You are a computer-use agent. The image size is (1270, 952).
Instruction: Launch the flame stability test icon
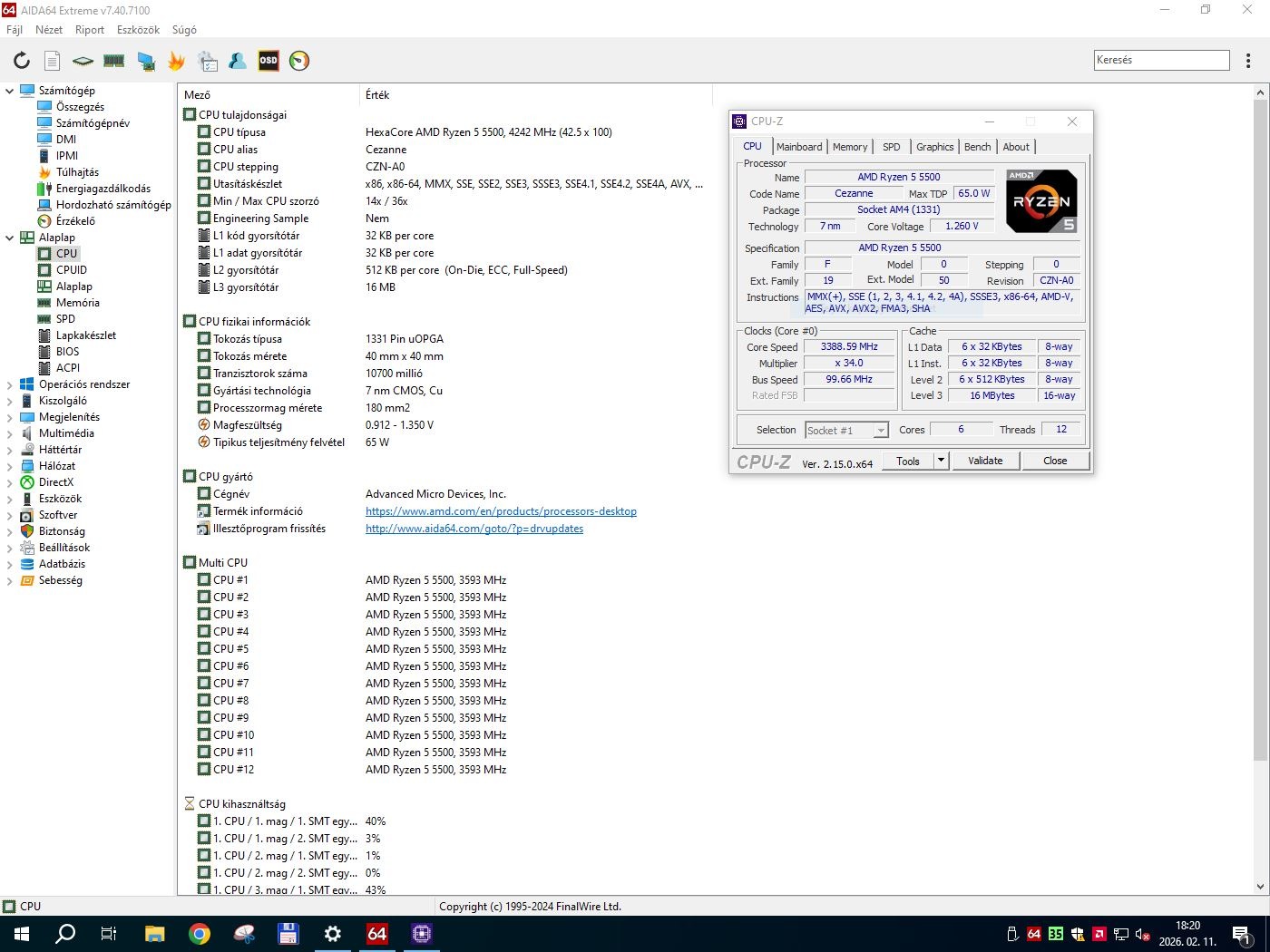point(176,61)
